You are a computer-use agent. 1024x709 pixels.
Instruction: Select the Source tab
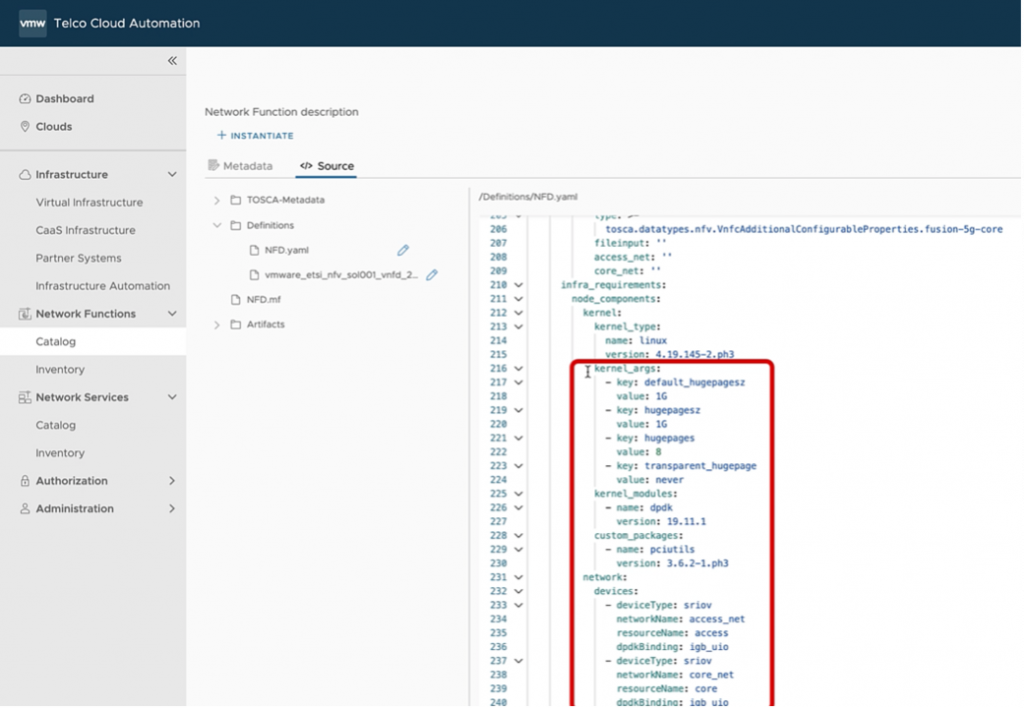point(327,166)
